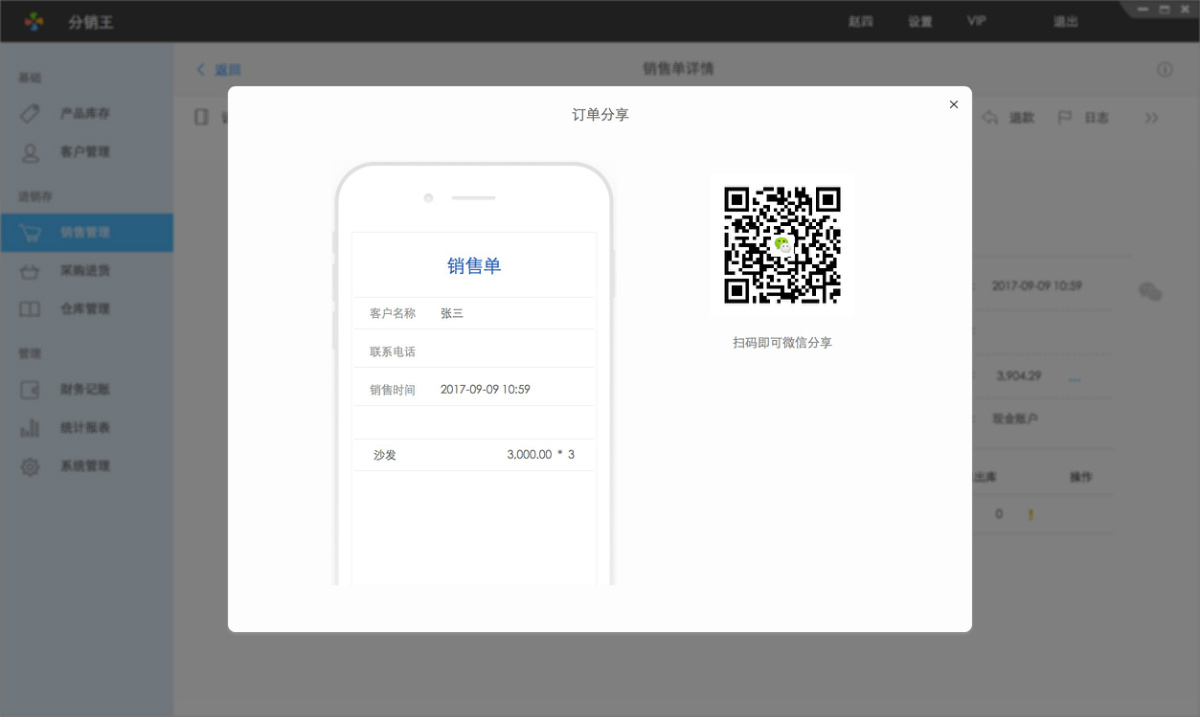Select 财务记账 finance records icon
Screen dimensions: 1200x717
pos(30,390)
